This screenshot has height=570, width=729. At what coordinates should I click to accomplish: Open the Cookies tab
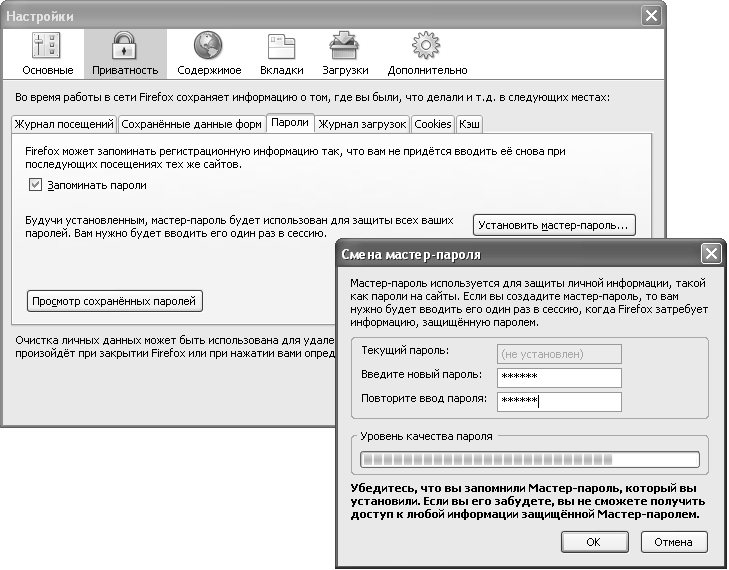(x=432, y=124)
